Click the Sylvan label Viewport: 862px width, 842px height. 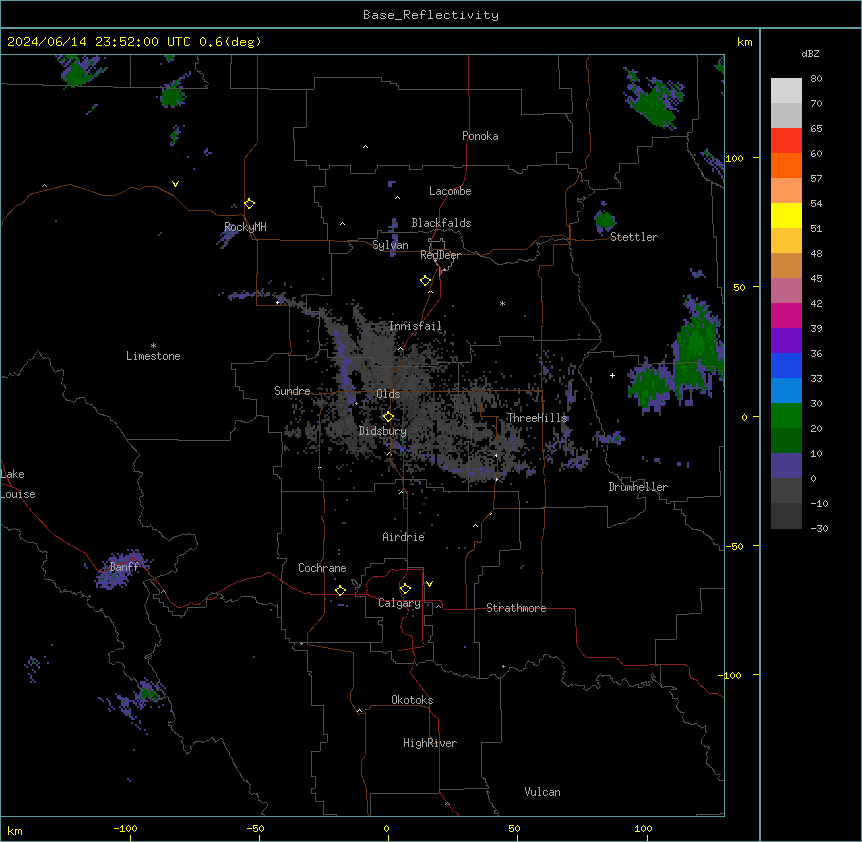390,245
